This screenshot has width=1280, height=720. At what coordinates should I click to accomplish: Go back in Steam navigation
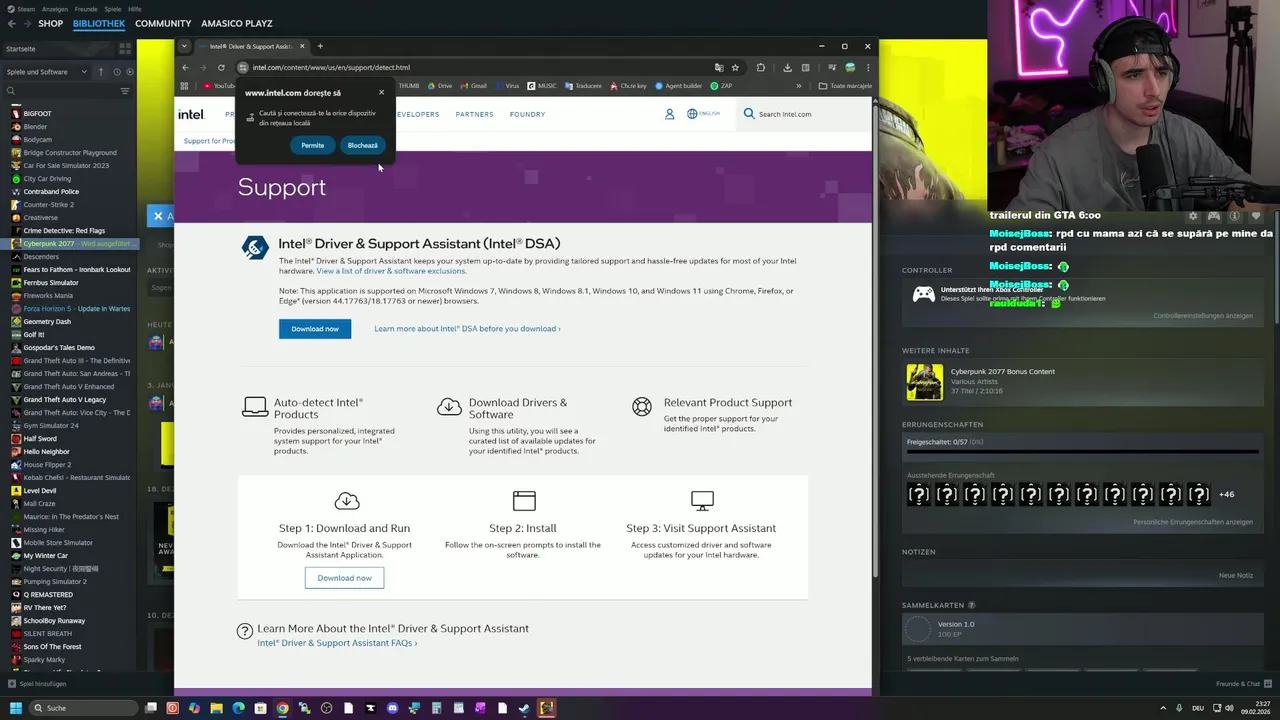point(11,23)
